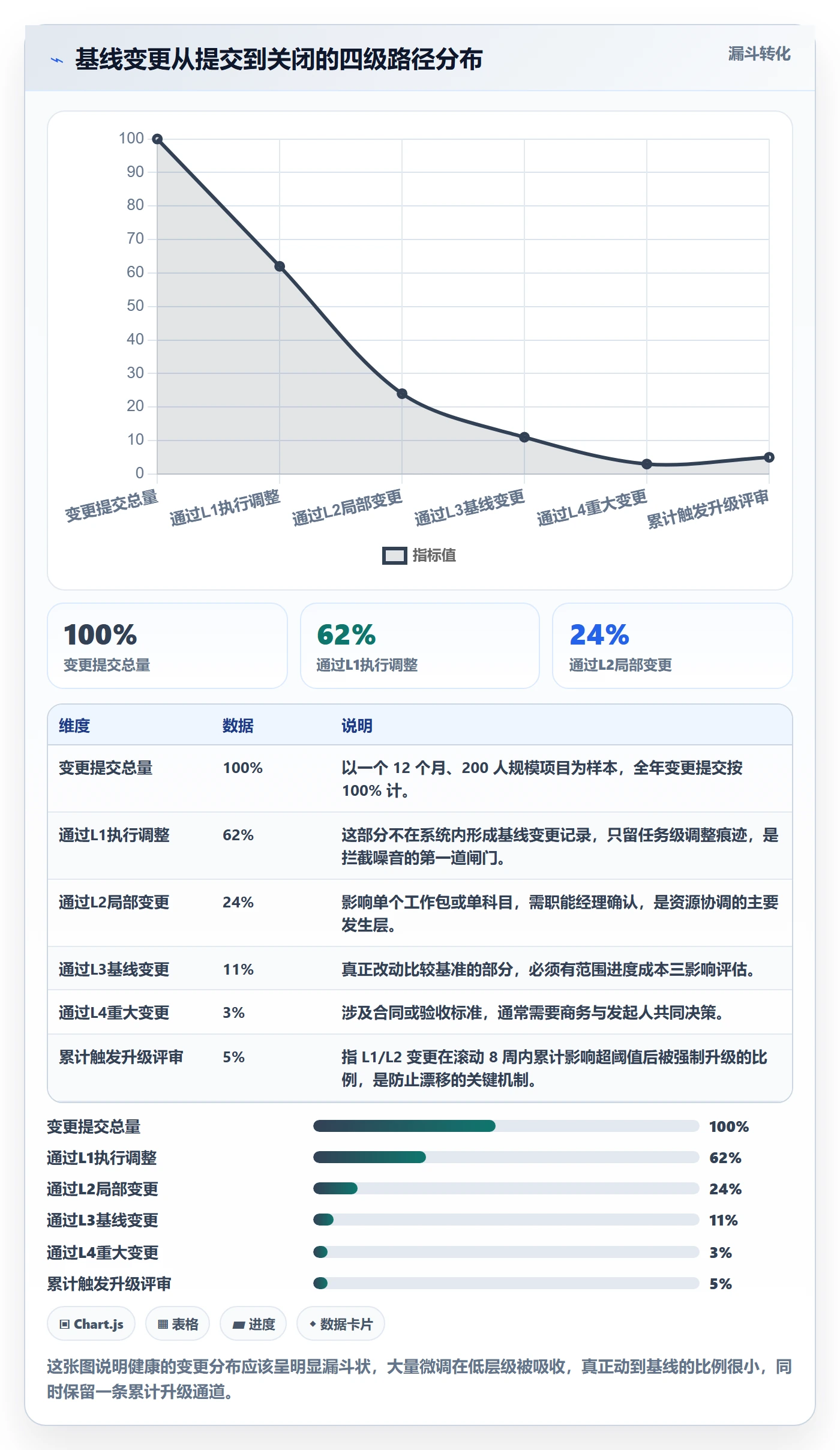This screenshot has width=840, height=1450.
Task: Click the 累计触发升级评审 progress bar
Action: [x=506, y=1283]
